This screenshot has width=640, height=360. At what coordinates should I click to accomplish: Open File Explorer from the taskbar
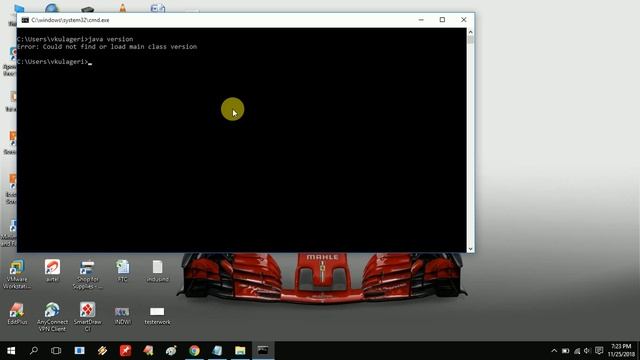[240, 351]
